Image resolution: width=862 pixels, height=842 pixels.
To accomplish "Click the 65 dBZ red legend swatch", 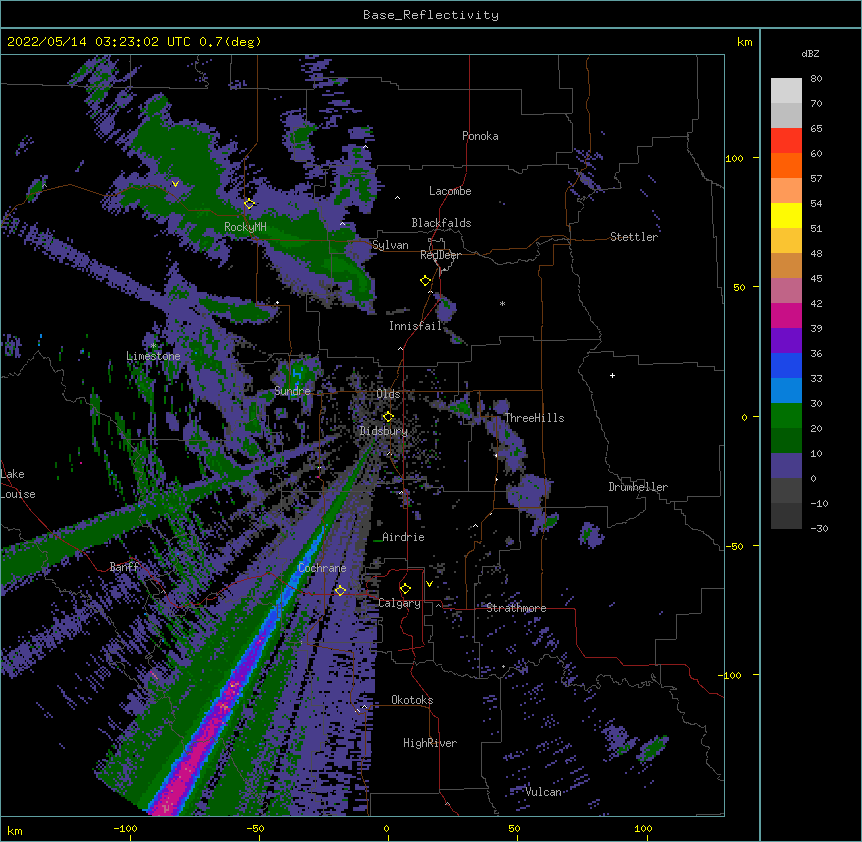I will click(786, 141).
